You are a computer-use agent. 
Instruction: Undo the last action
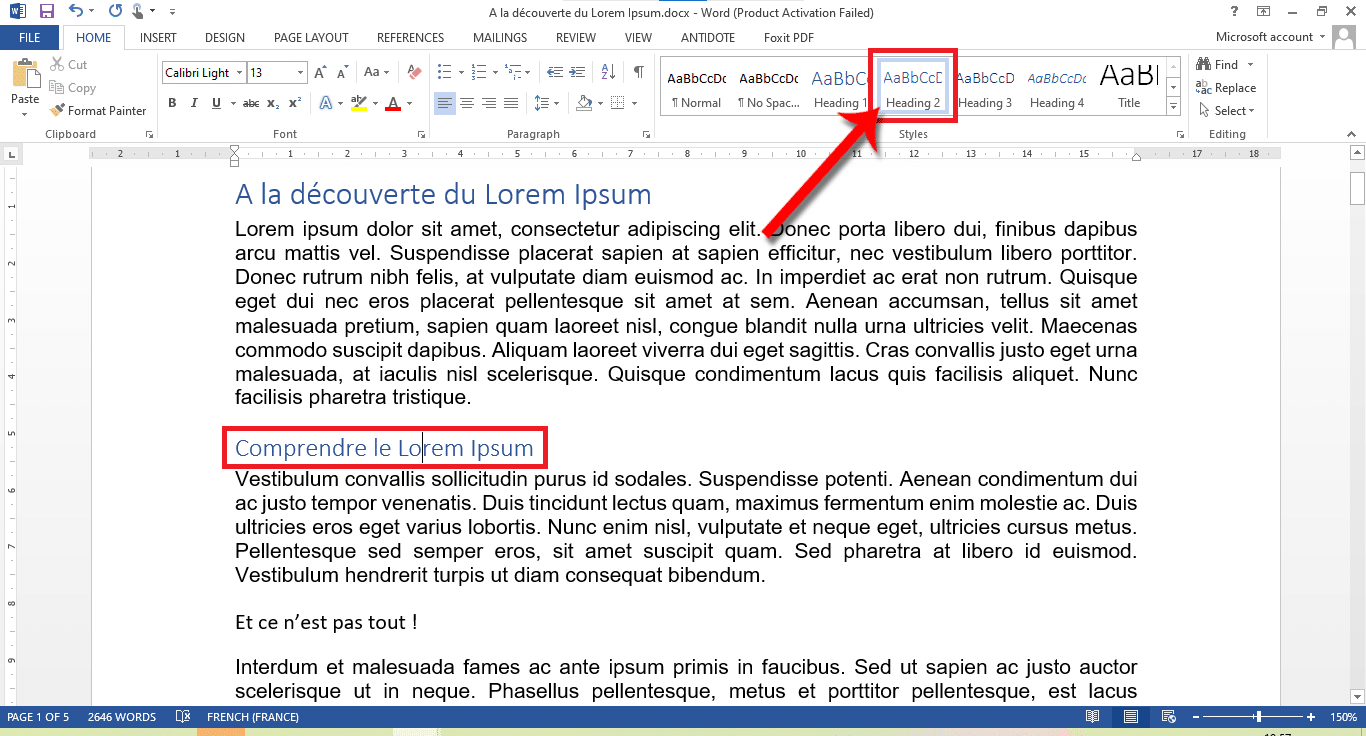click(x=76, y=12)
